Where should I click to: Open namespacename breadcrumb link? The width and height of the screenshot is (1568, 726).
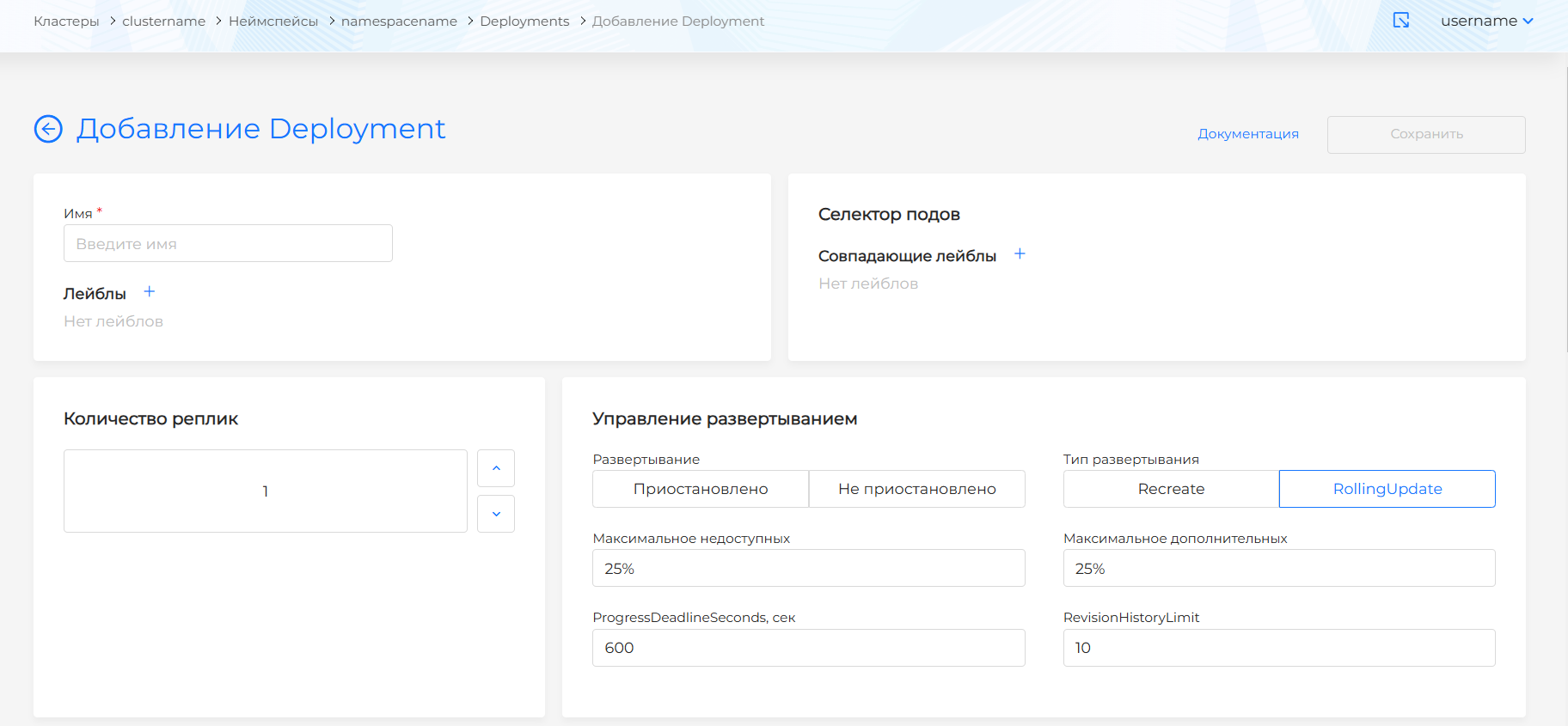click(399, 21)
